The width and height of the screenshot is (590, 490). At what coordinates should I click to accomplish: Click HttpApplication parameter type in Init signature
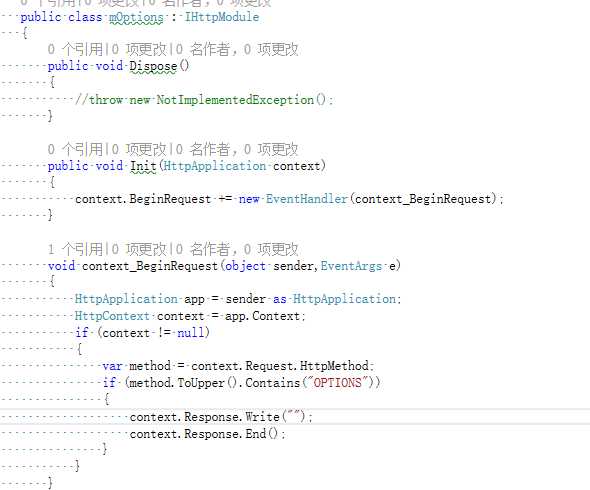[x=215, y=166]
